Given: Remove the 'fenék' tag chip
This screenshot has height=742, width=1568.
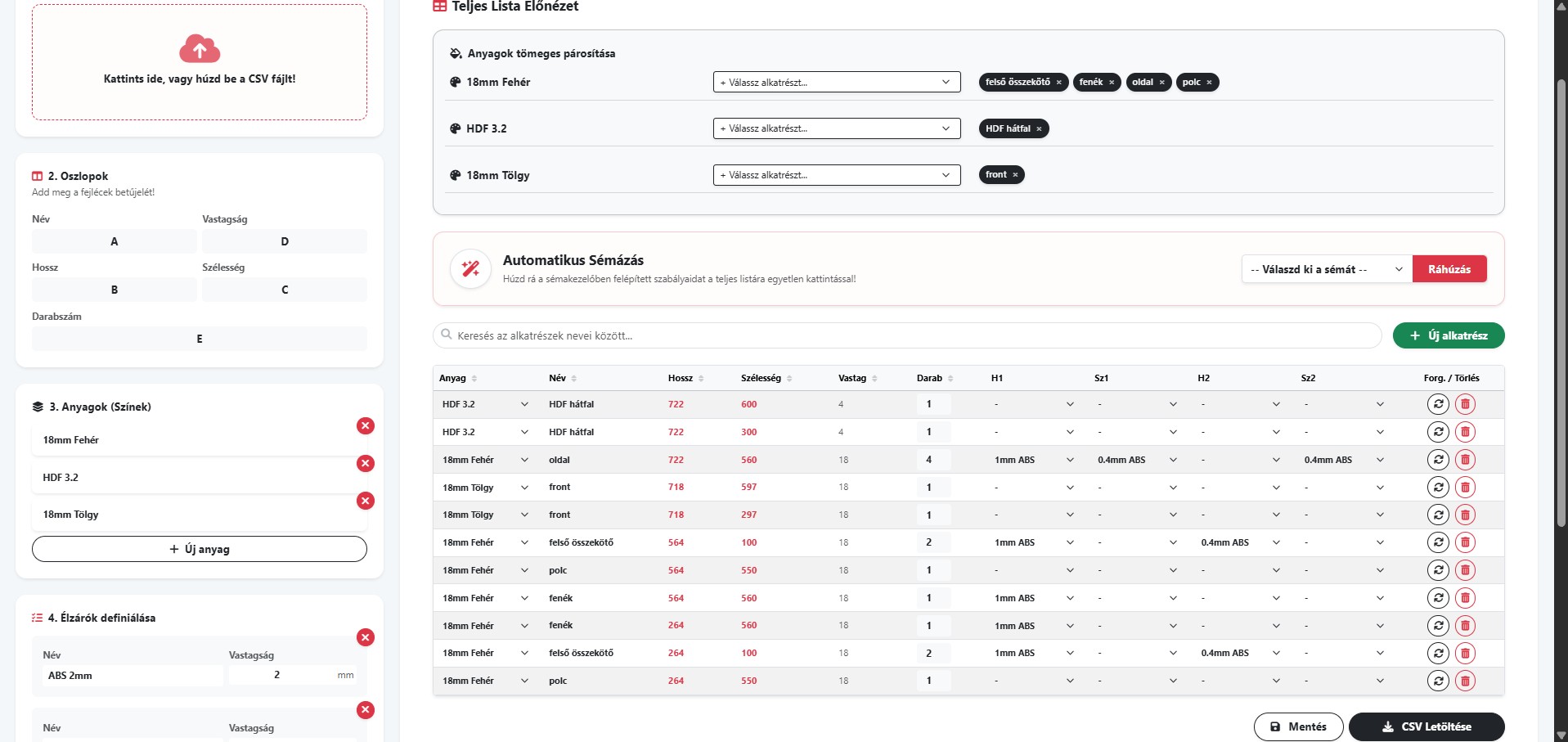Looking at the screenshot, I should [x=1112, y=83].
